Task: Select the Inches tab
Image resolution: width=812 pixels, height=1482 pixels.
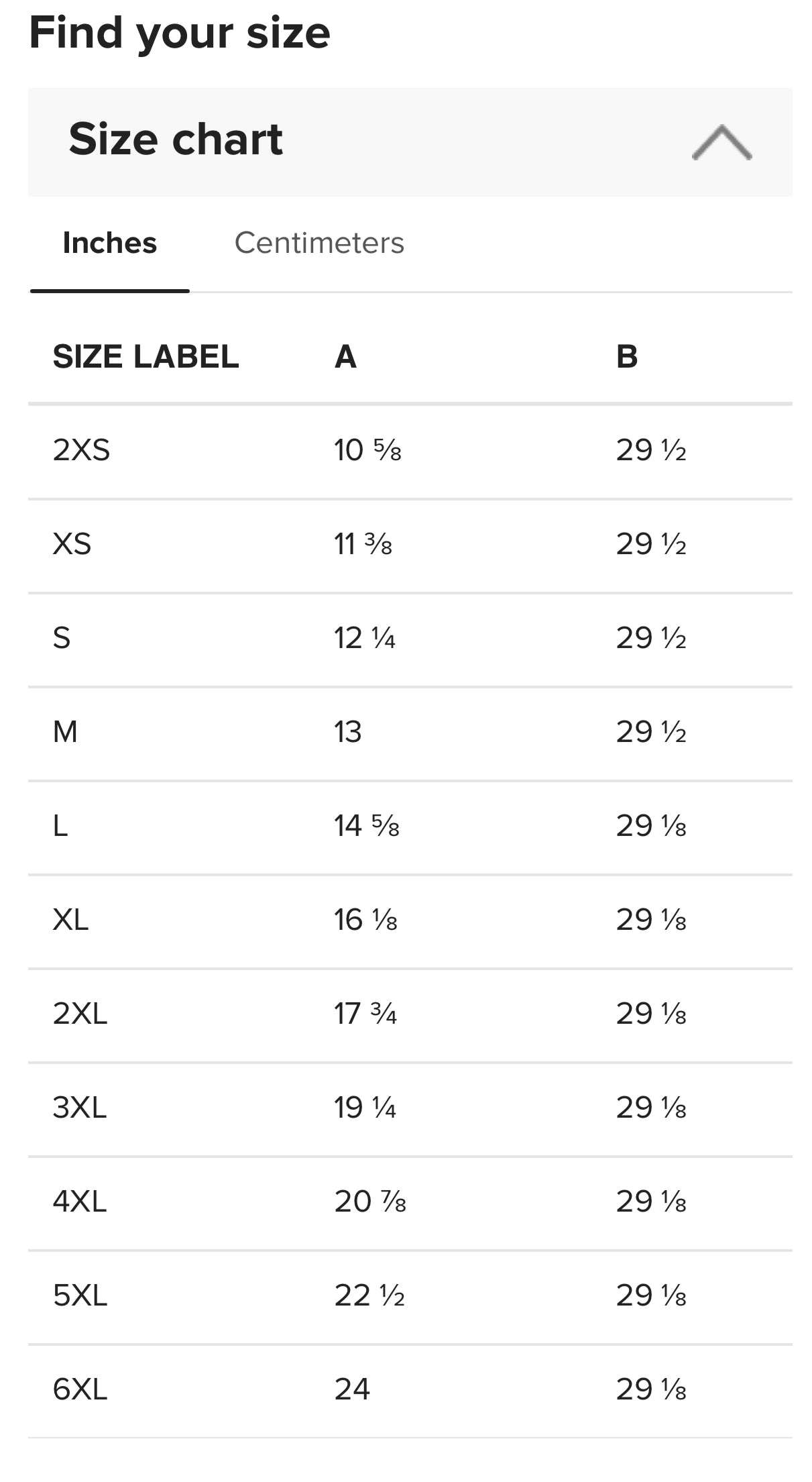Action: (x=109, y=243)
